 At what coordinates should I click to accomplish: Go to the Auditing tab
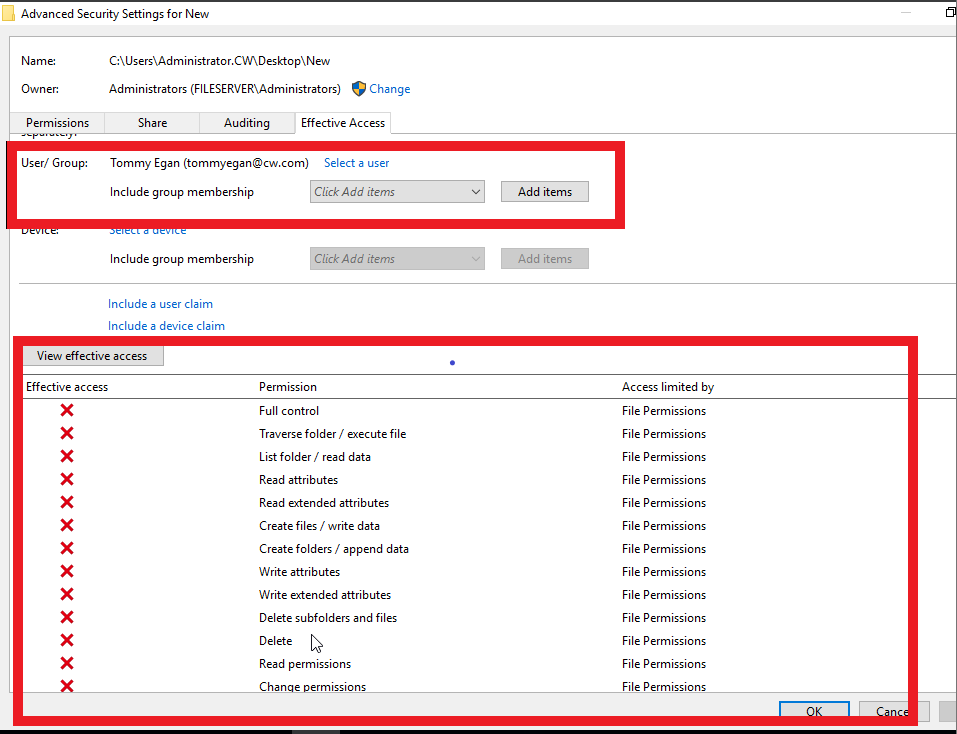[246, 123]
